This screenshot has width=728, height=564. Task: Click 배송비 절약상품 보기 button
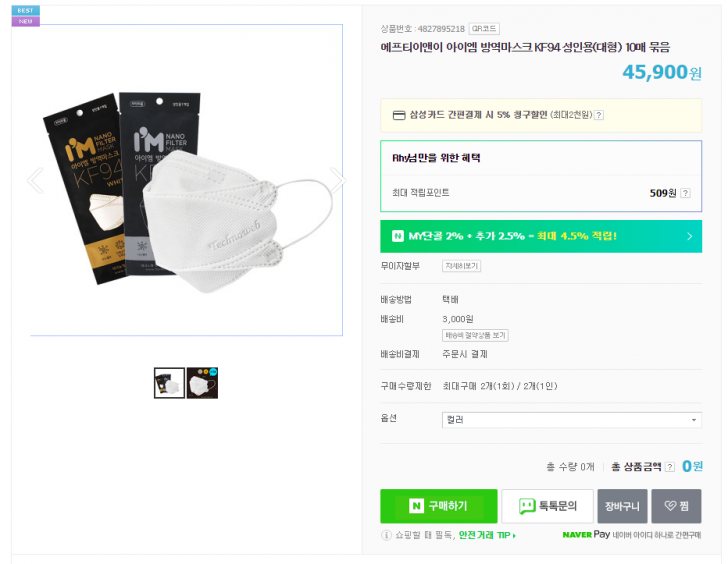[476, 335]
